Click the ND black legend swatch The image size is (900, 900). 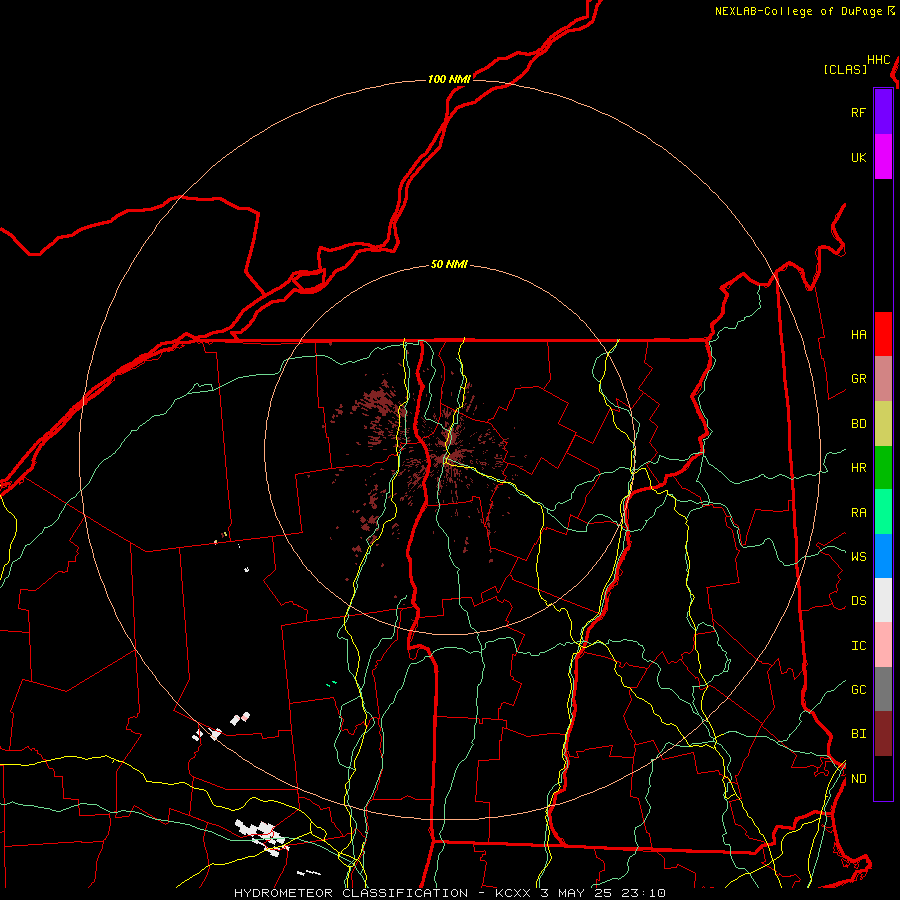coord(883,778)
